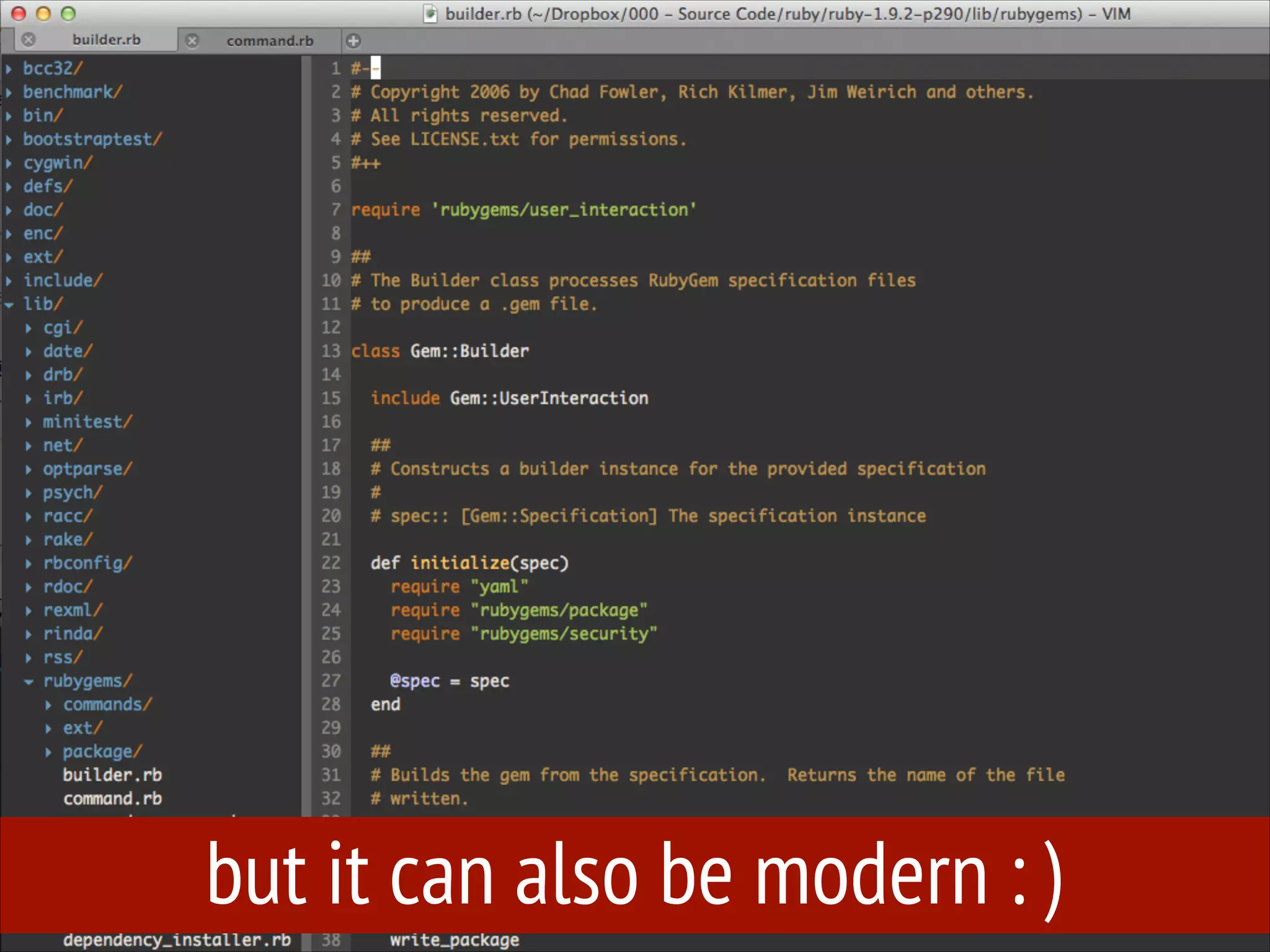
Task: Select the ext/ directory at top level
Action: coord(43,257)
